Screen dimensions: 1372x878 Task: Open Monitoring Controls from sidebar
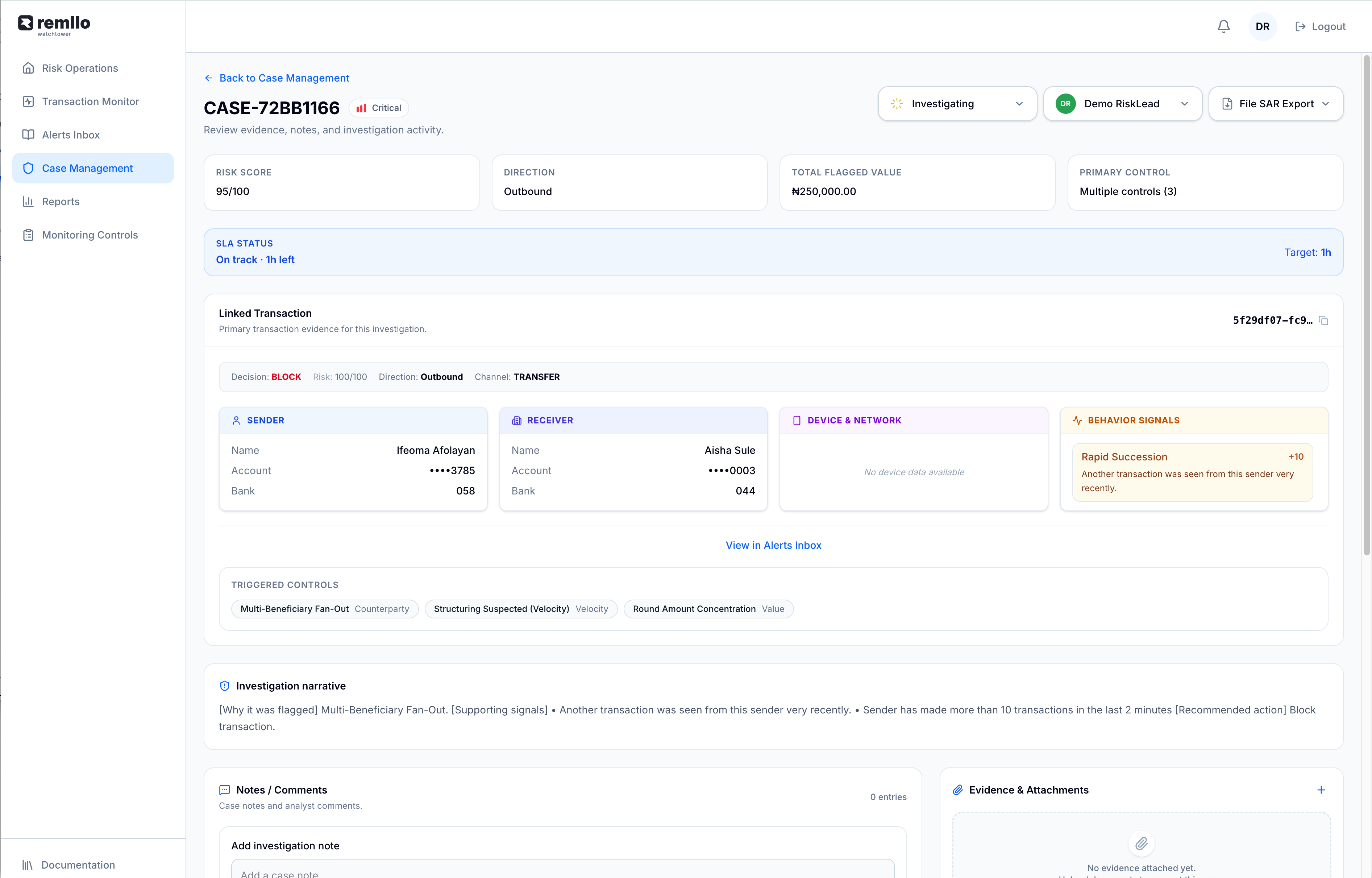[x=90, y=235]
